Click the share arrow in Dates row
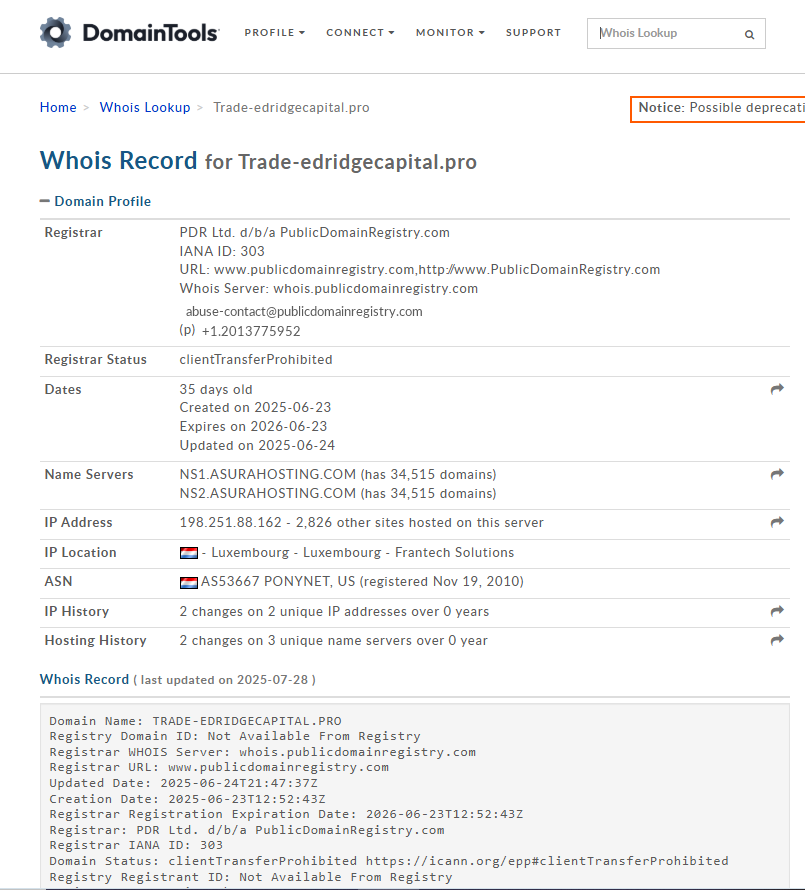The width and height of the screenshot is (805, 890). click(777, 389)
